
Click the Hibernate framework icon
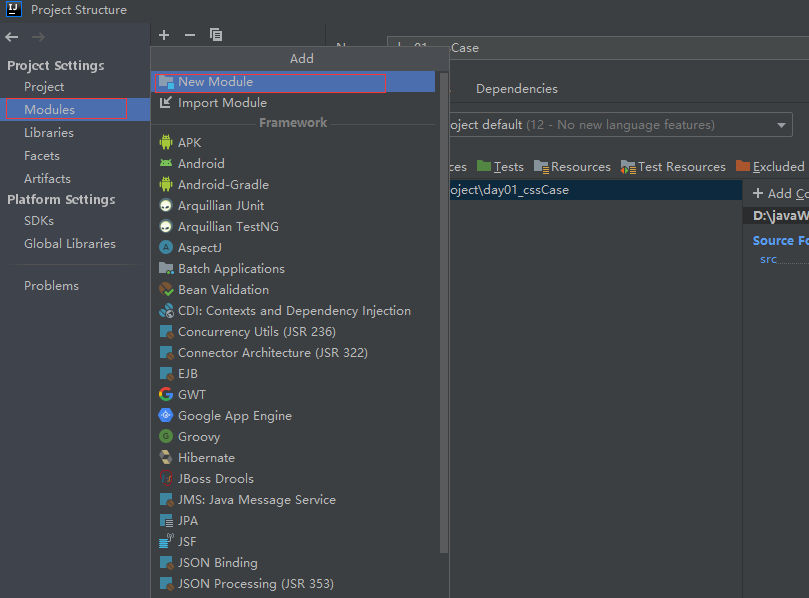click(x=166, y=457)
